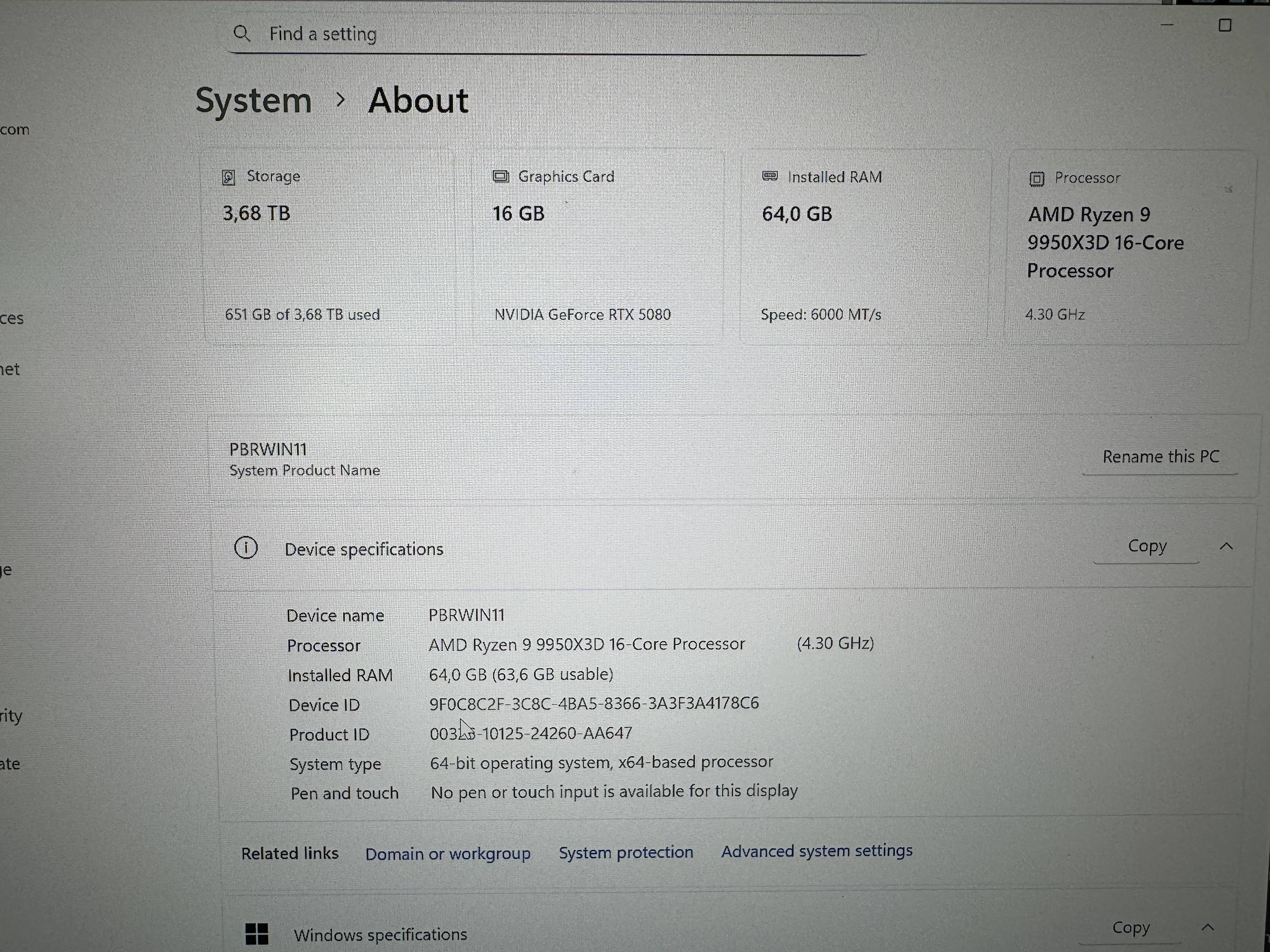Click the Processor chip icon
This screenshot has height=952, width=1270.
click(x=1036, y=179)
